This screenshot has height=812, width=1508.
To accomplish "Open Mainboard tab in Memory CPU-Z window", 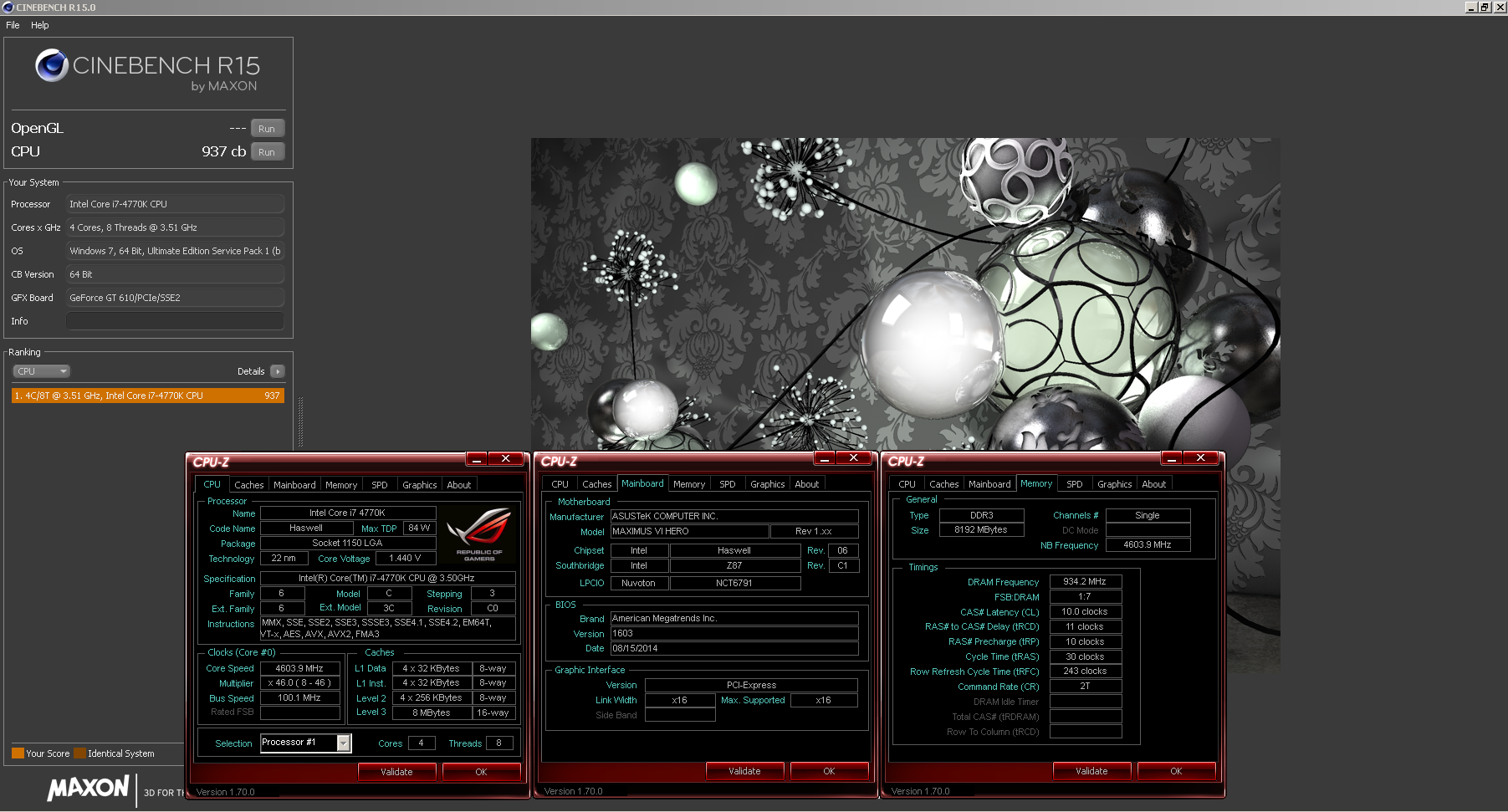I will click(989, 484).
